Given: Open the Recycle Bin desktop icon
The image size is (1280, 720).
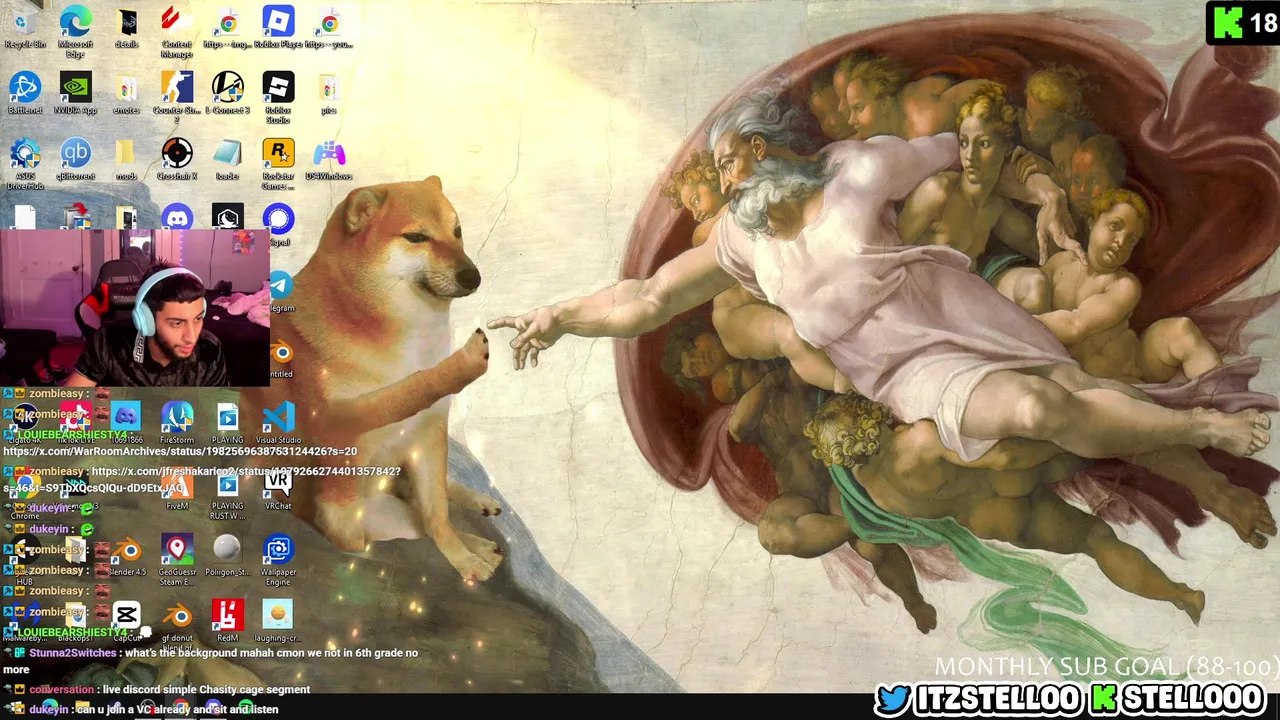Looking at the screenshot, I should (x=25, y=27).
